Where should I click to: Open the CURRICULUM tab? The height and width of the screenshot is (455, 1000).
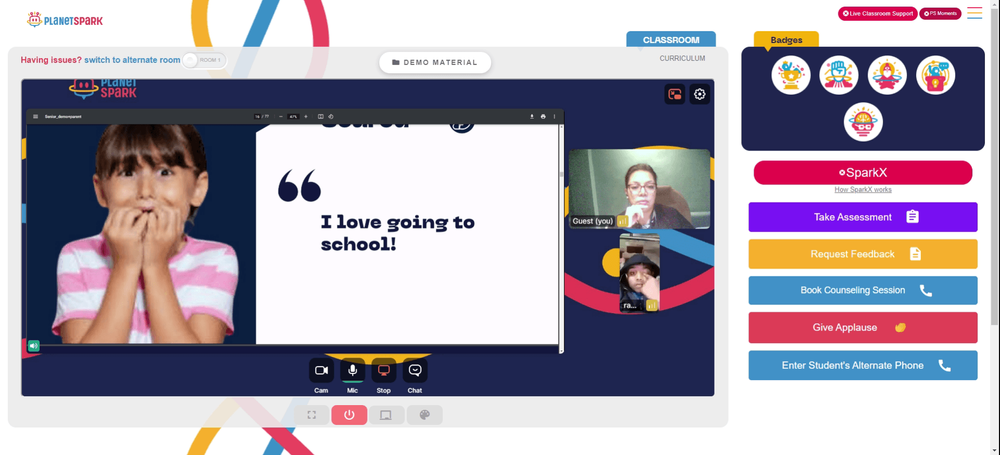coord(682,58)
